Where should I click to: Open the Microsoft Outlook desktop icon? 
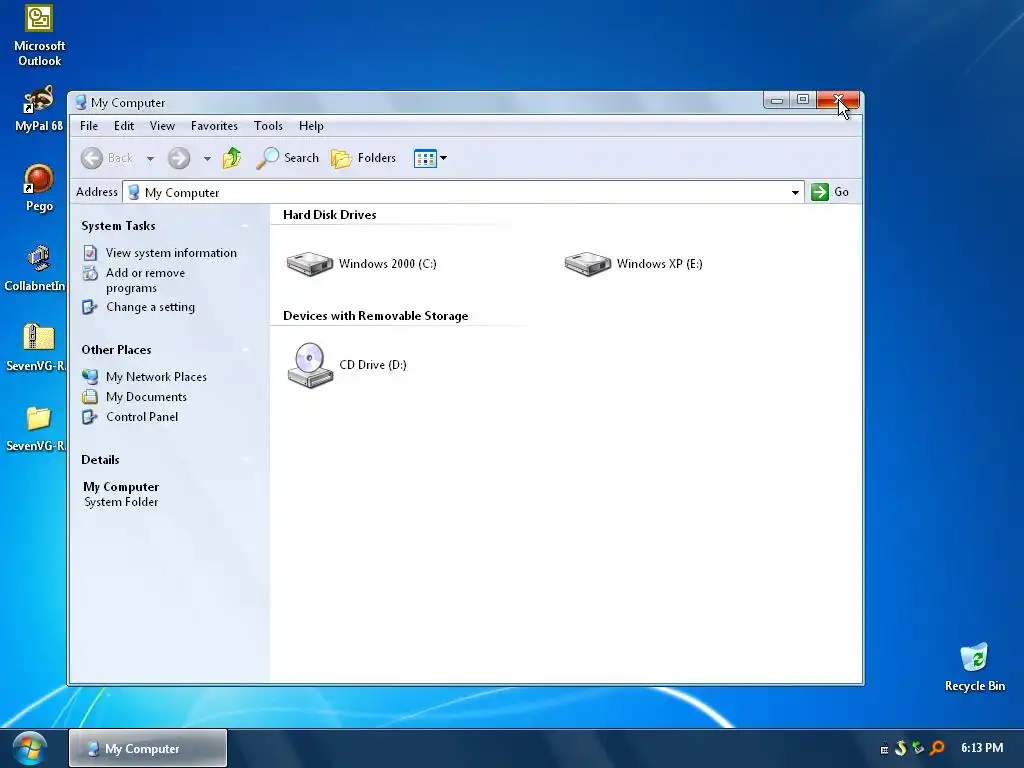pos(39,36)
